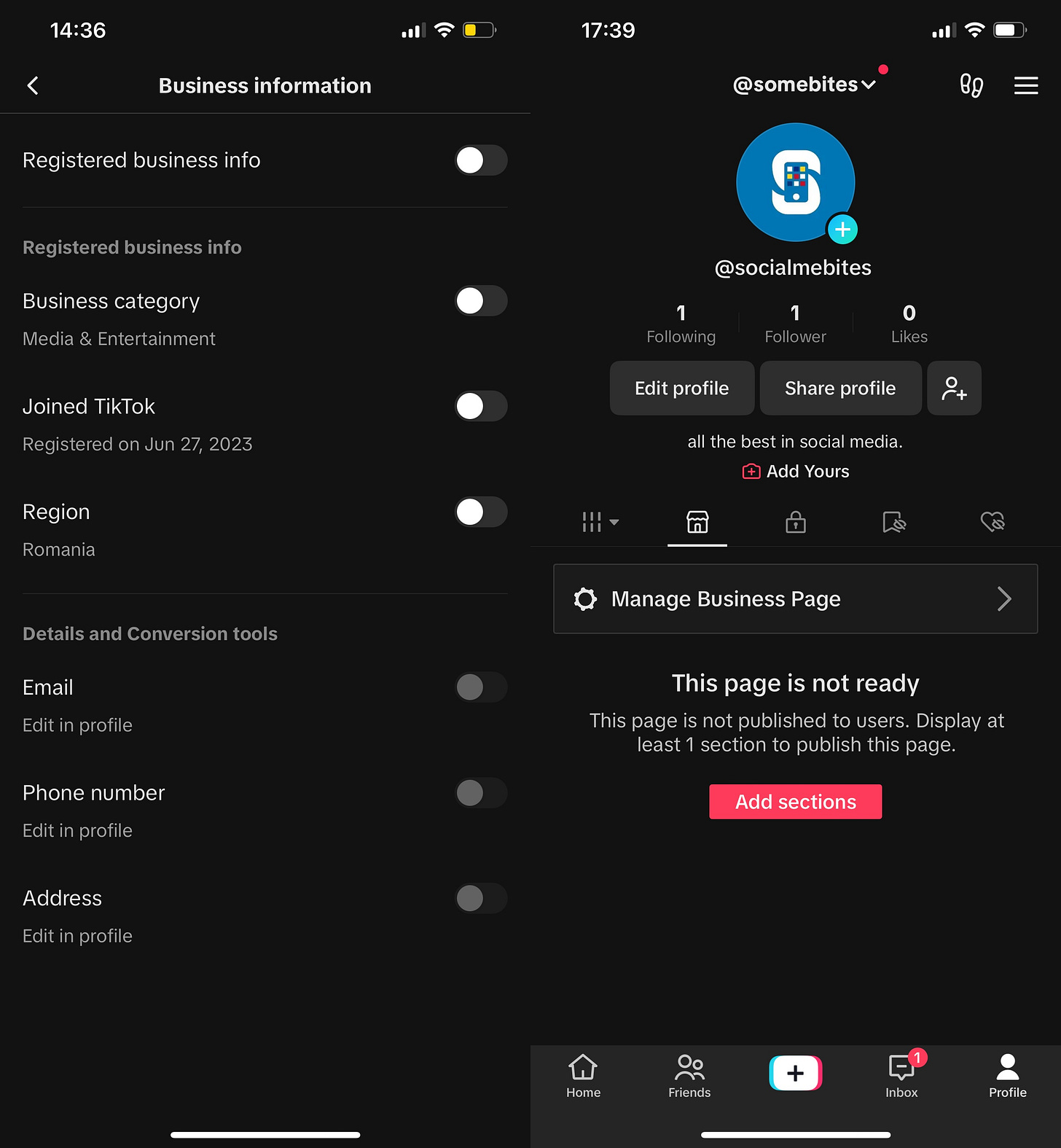This screenshot has height=1148, width=1061.
Task: Tap 'Edit in profile' under Phone number
Action: (77, 831)
